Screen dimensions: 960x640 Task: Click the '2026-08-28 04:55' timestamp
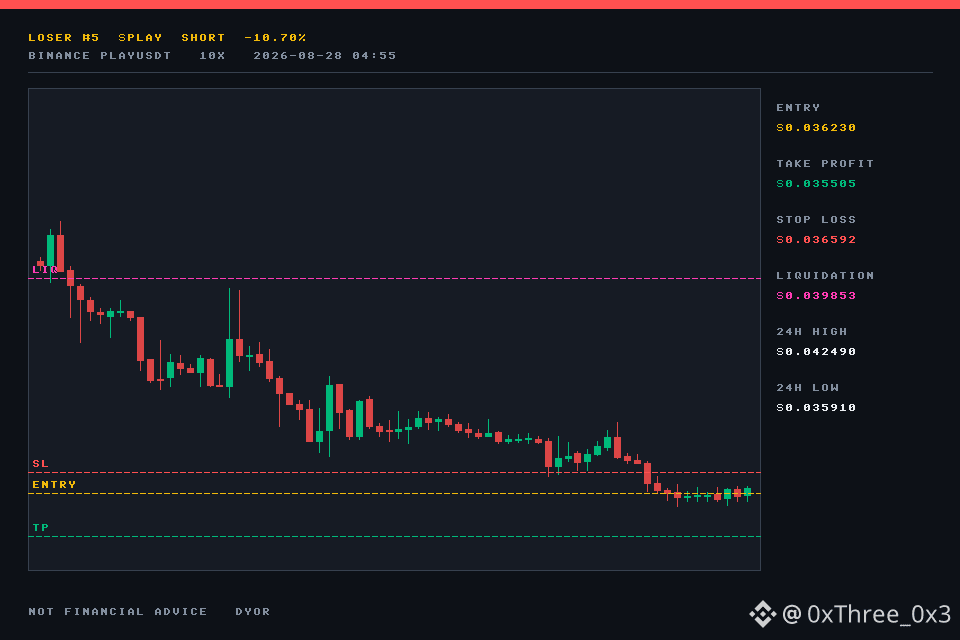(325, 56)
